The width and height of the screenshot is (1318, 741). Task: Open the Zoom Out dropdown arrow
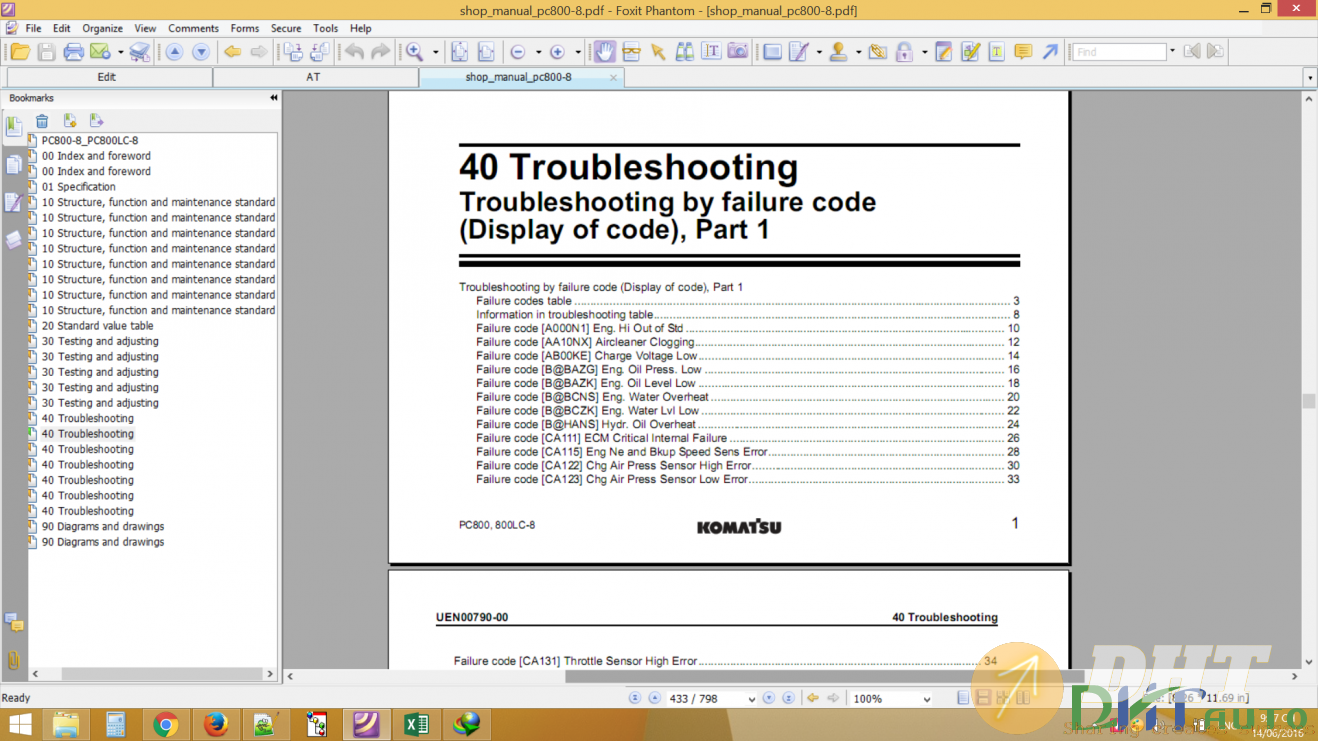pyautogui.click(x=538, y=53)
